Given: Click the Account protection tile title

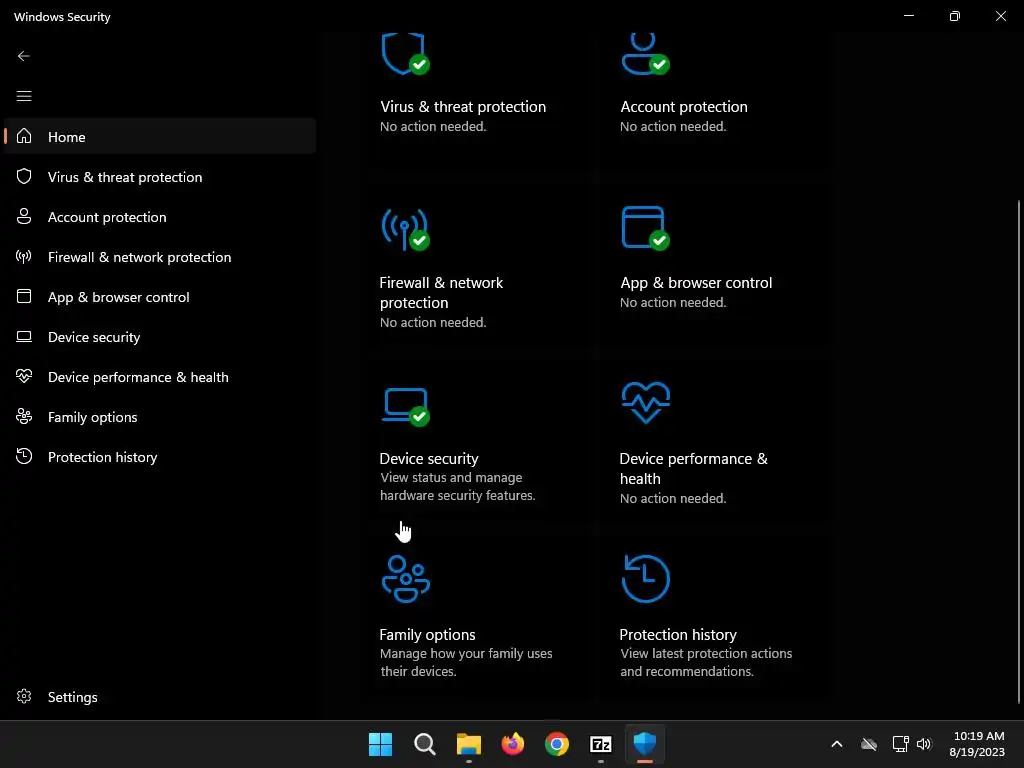Looking at the screenshot, I should (684, 106).
